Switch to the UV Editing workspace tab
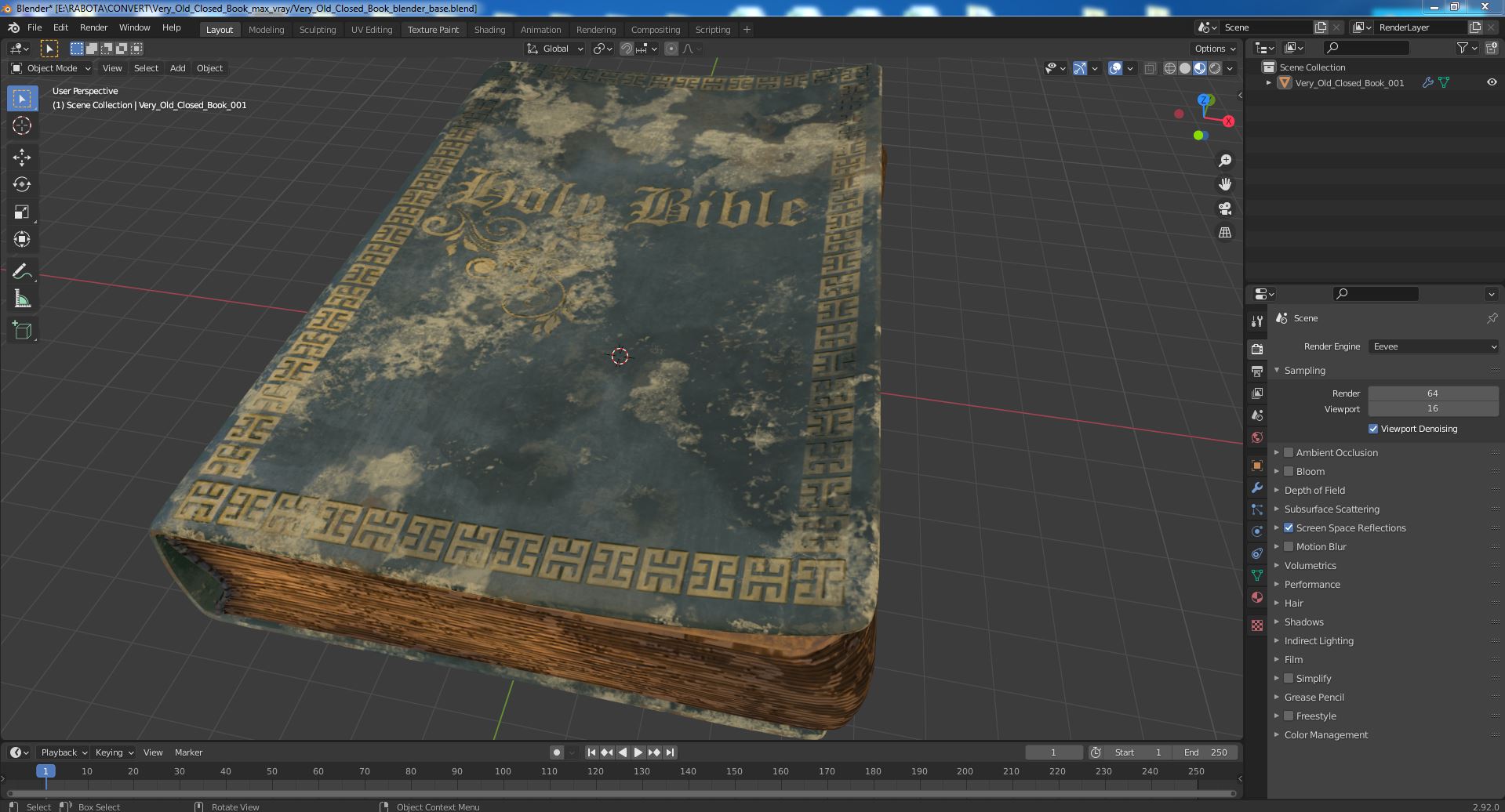The height and width of the screenshot is (812, 1505). click(372, 30)
